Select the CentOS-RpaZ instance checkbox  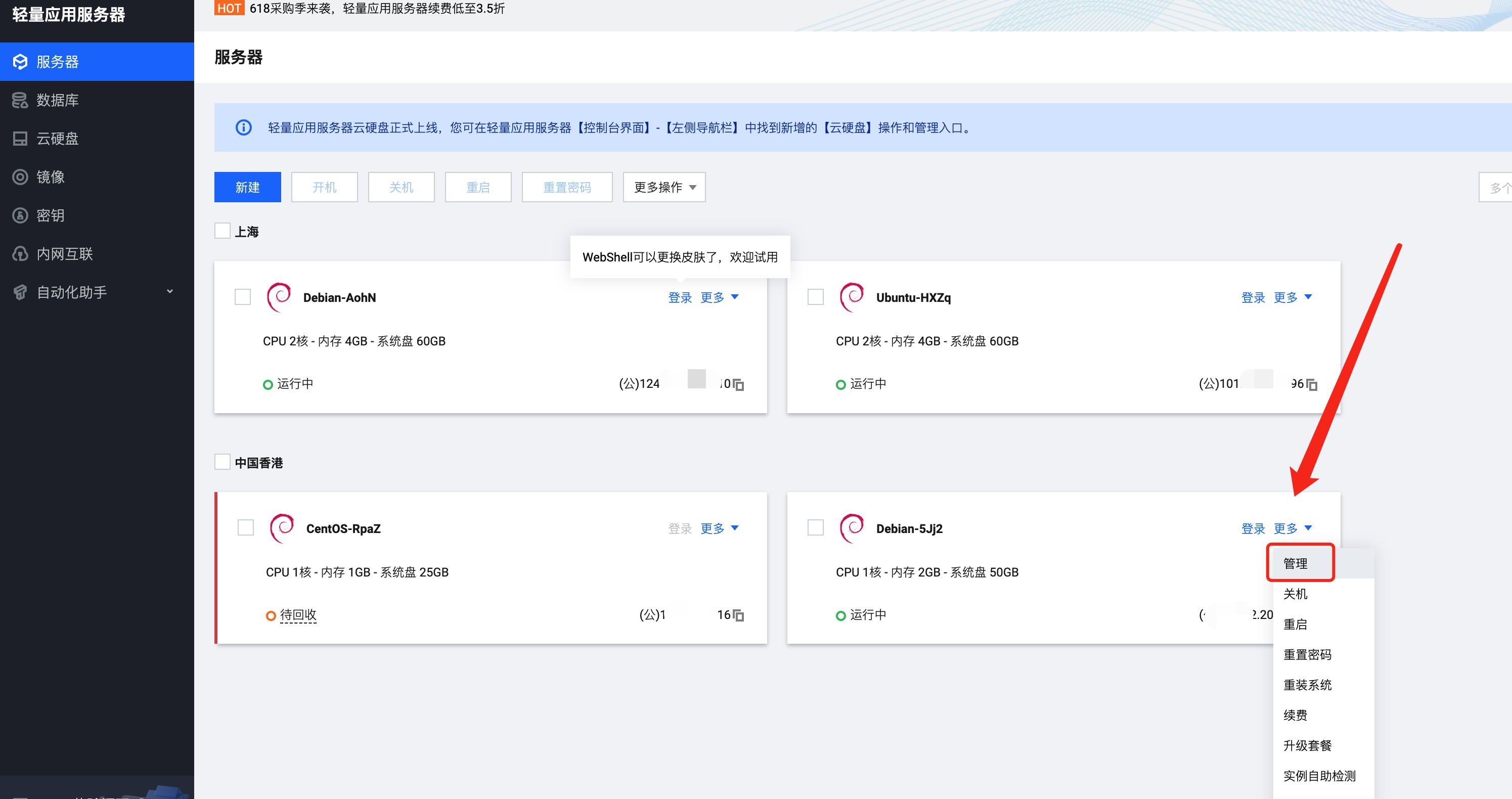pyautogui.click(x=245, y=527)
